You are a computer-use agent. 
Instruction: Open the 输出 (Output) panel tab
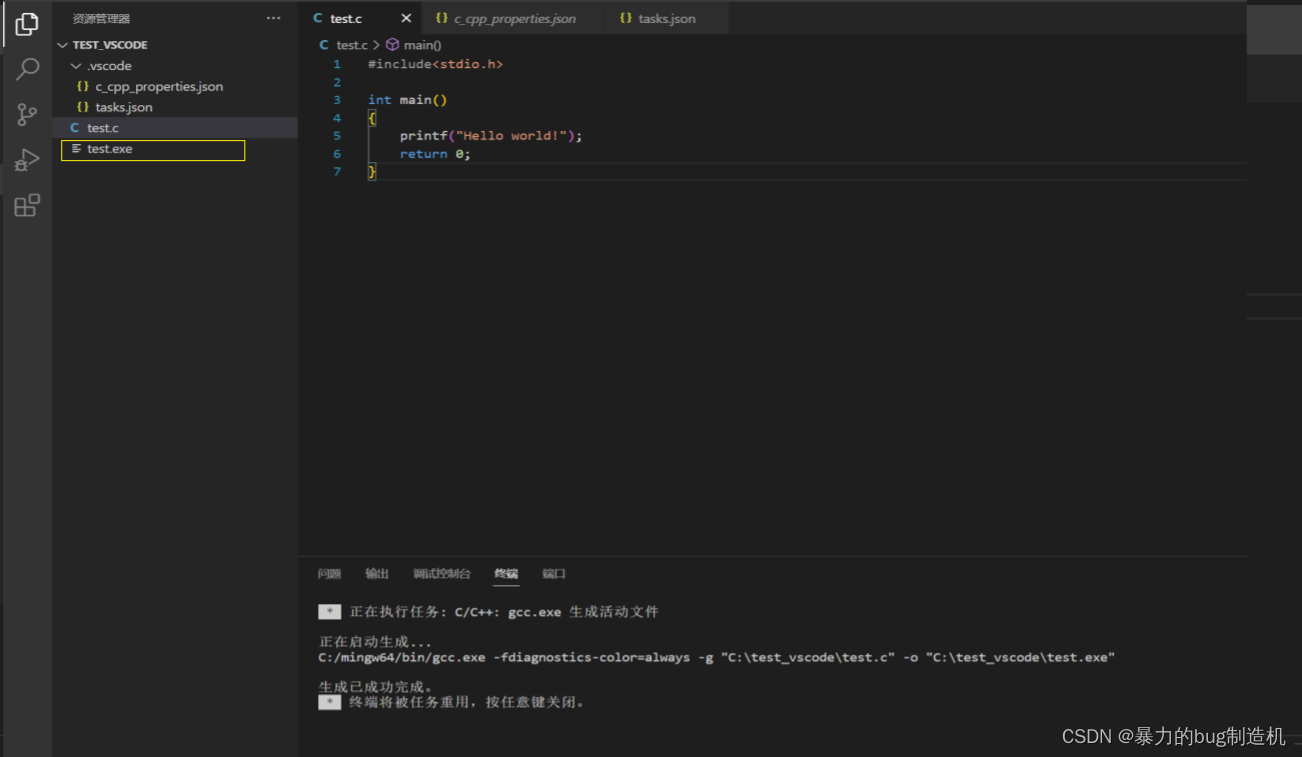click(377, 574)
